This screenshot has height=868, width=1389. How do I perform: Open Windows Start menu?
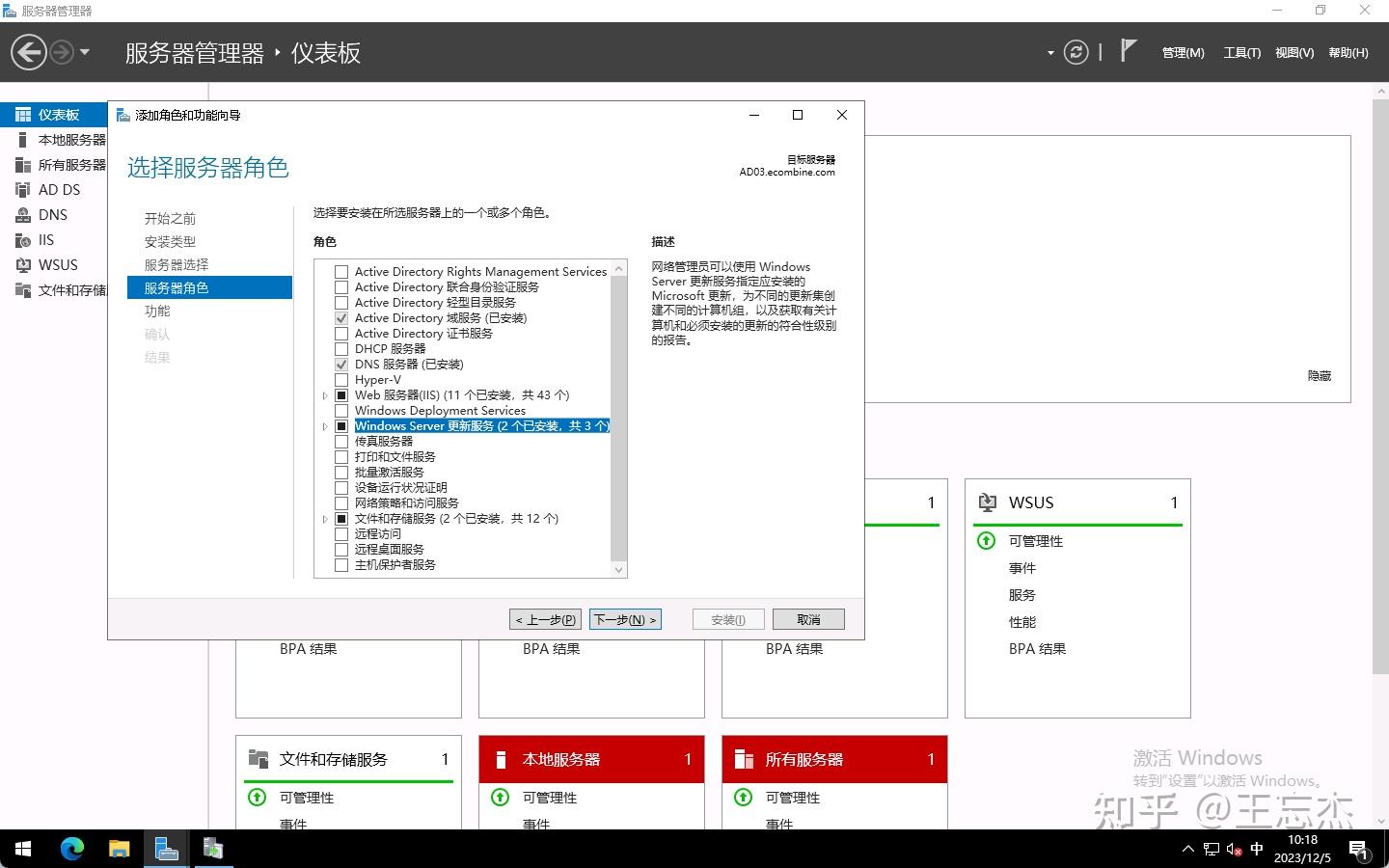point(23,849)
